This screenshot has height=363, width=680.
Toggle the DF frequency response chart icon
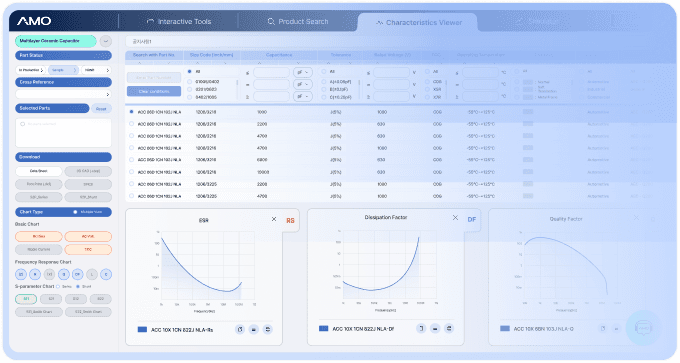(78, 274)
